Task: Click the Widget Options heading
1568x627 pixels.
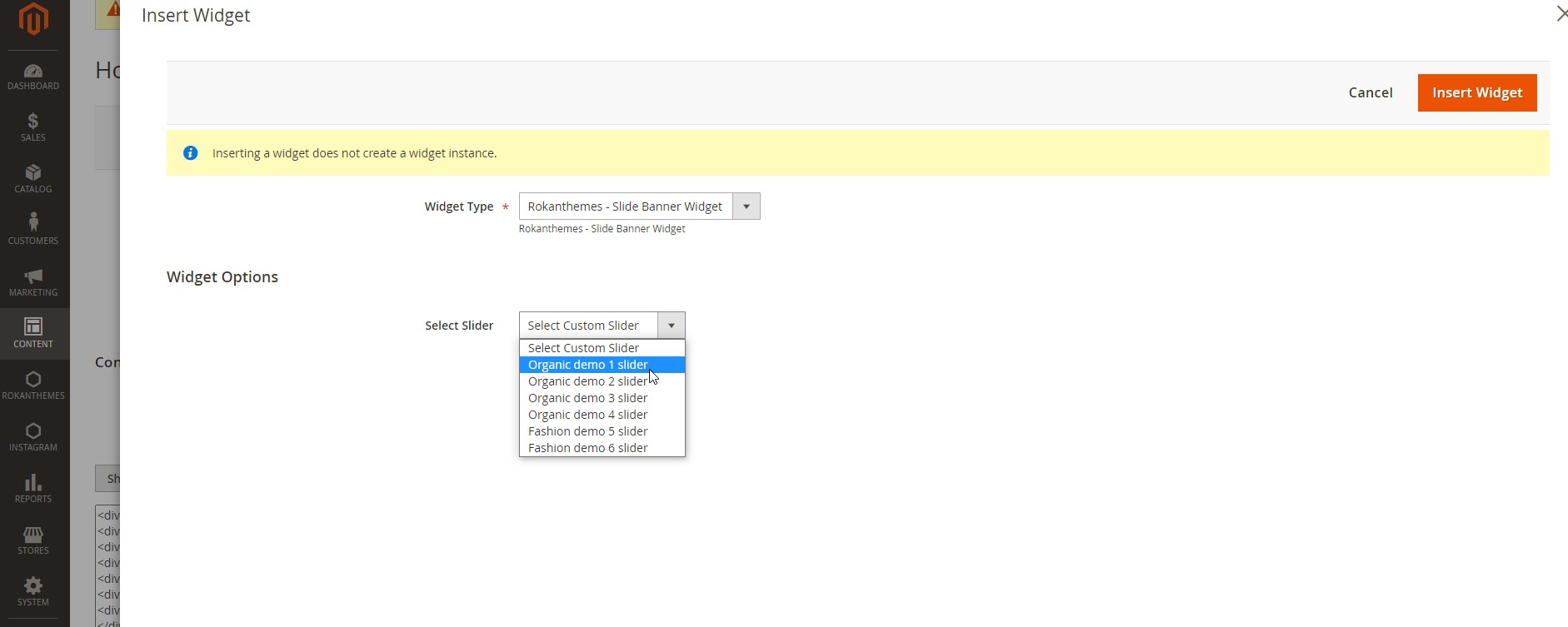Action: (x=222, y=277)
